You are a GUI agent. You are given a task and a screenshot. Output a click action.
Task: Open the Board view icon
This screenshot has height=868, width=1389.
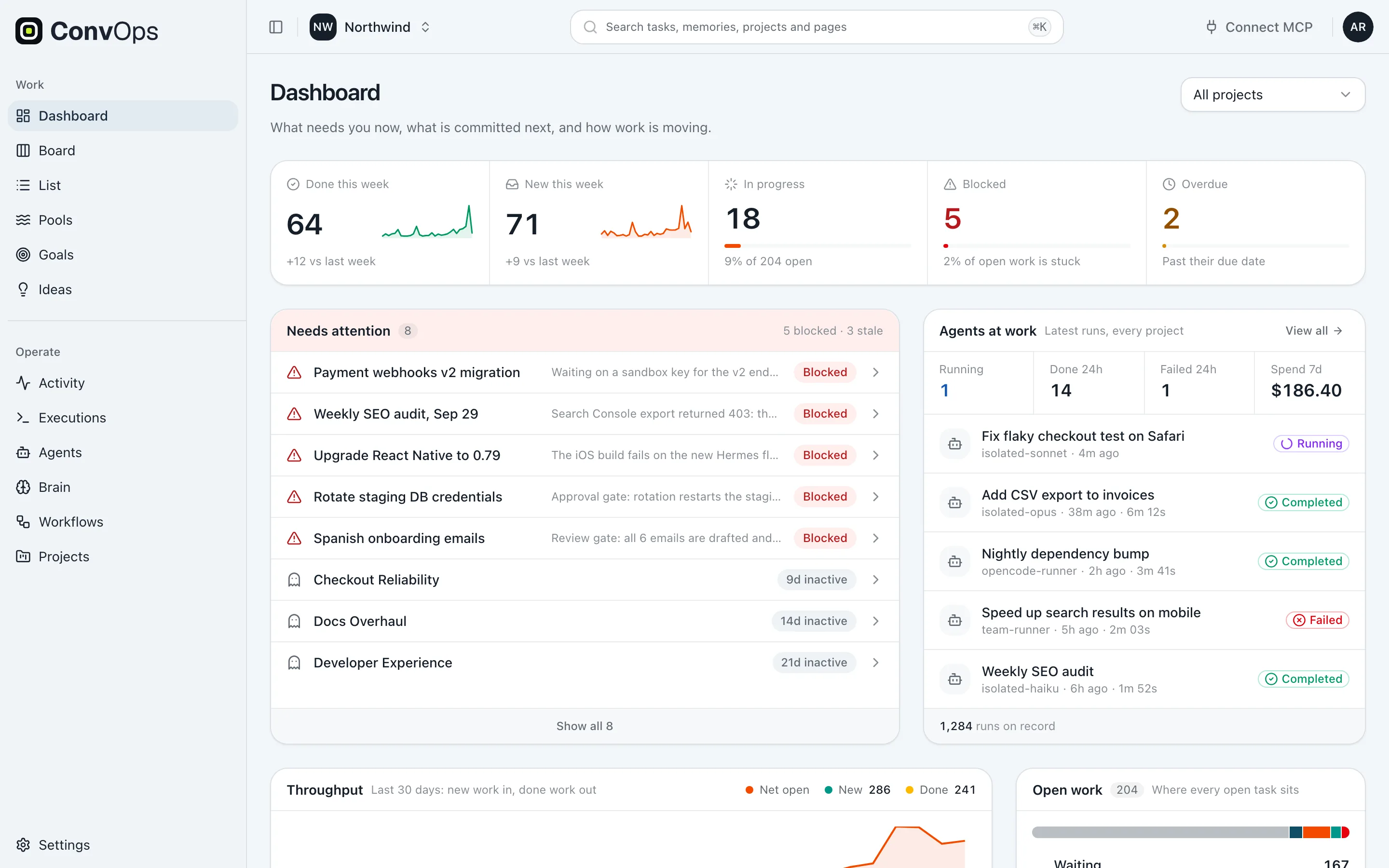coord(23,150)
